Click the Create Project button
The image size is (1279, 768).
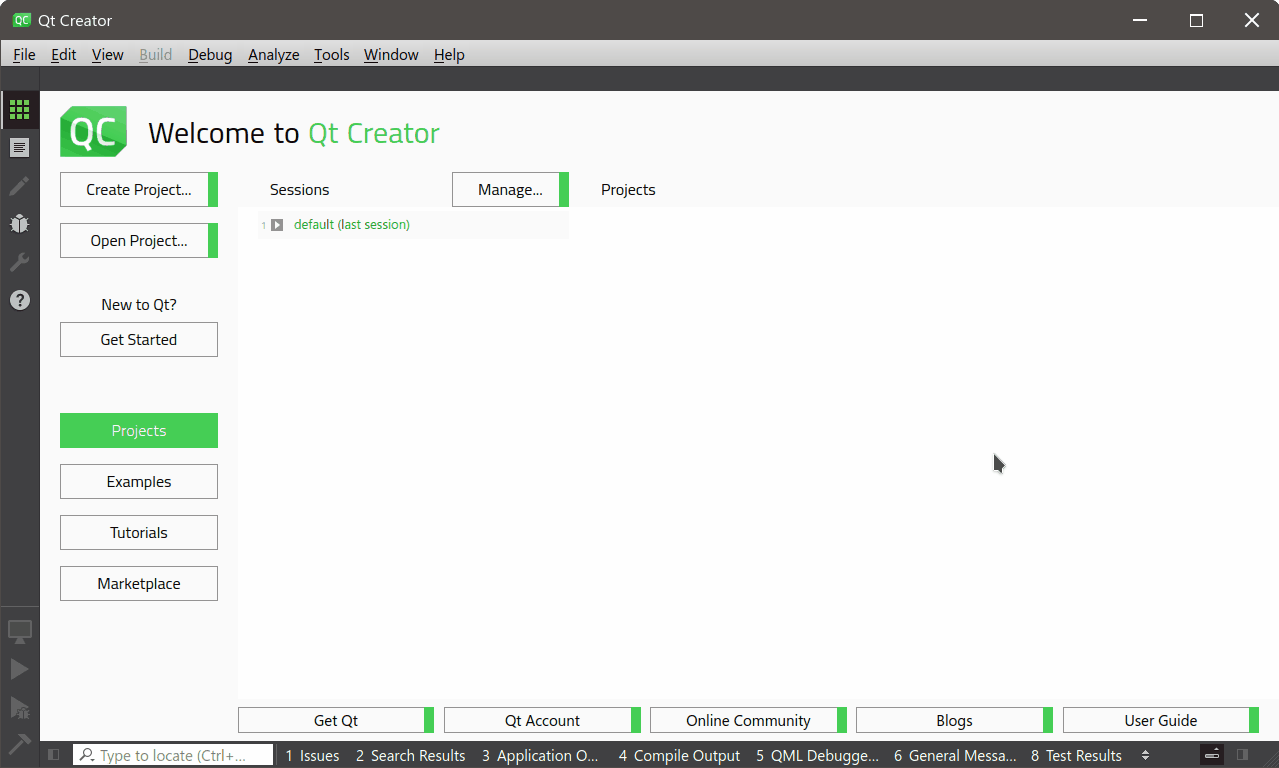[138, 190]
